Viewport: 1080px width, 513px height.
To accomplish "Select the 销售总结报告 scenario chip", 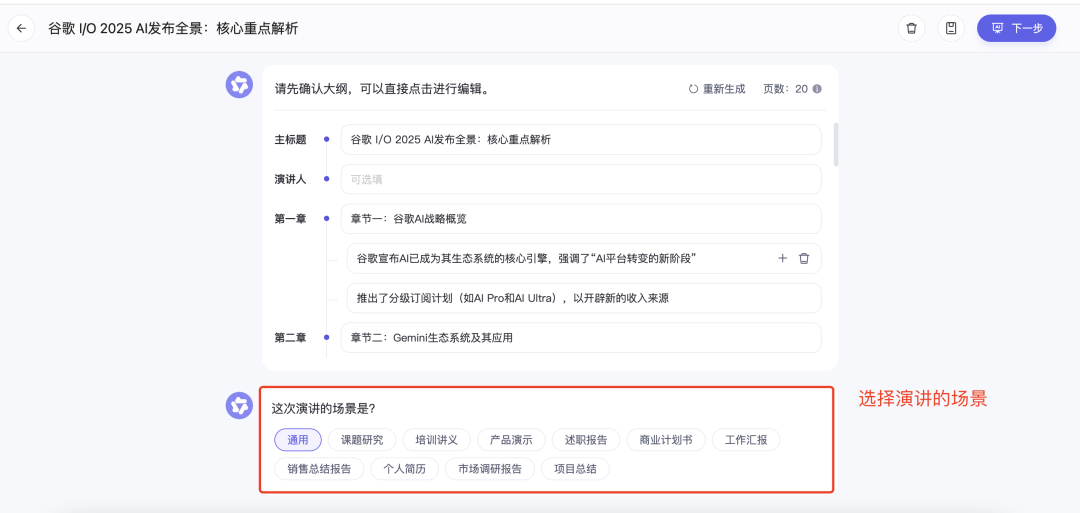I will [x=319, y=469].
